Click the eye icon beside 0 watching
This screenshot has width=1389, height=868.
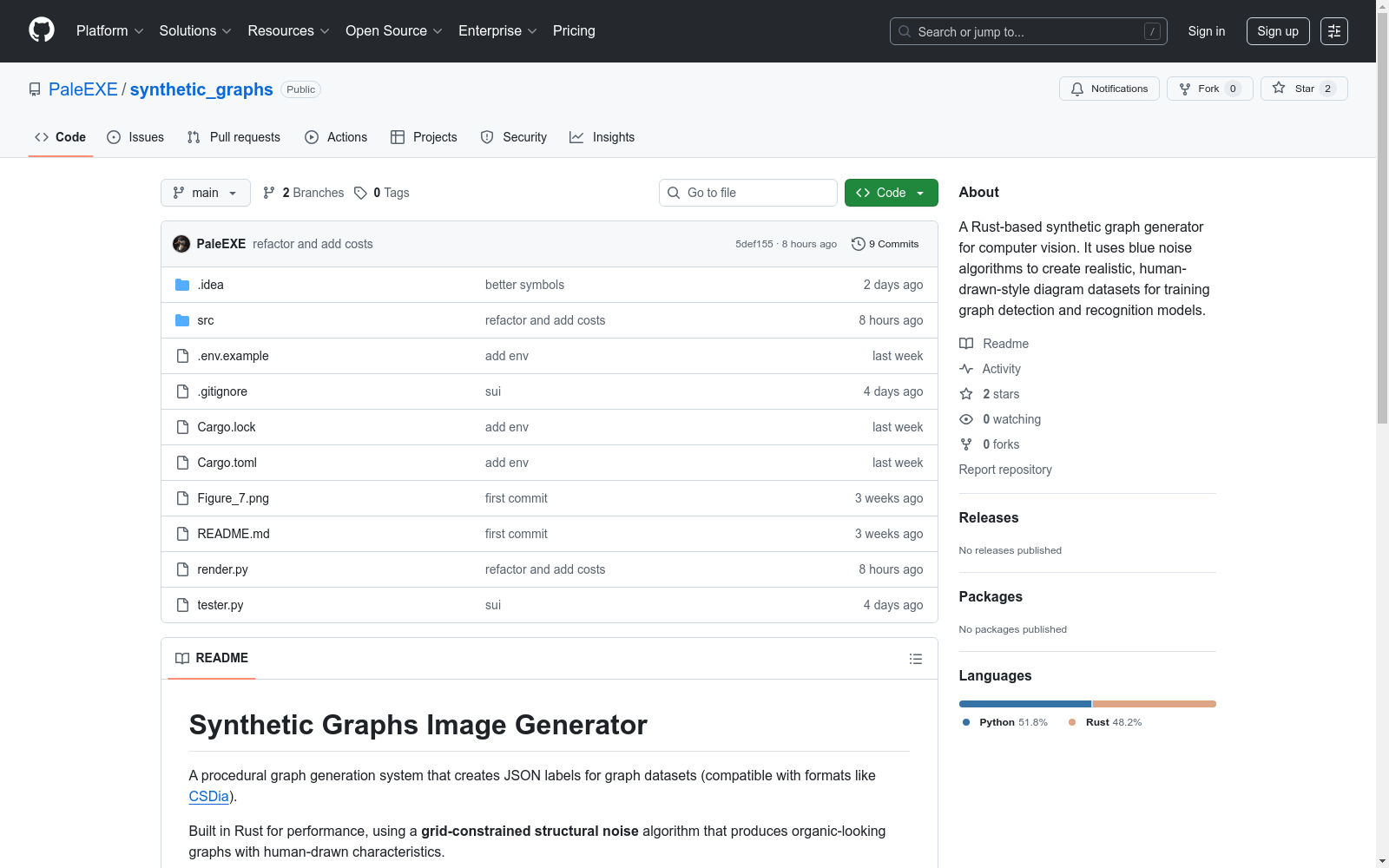966,419
